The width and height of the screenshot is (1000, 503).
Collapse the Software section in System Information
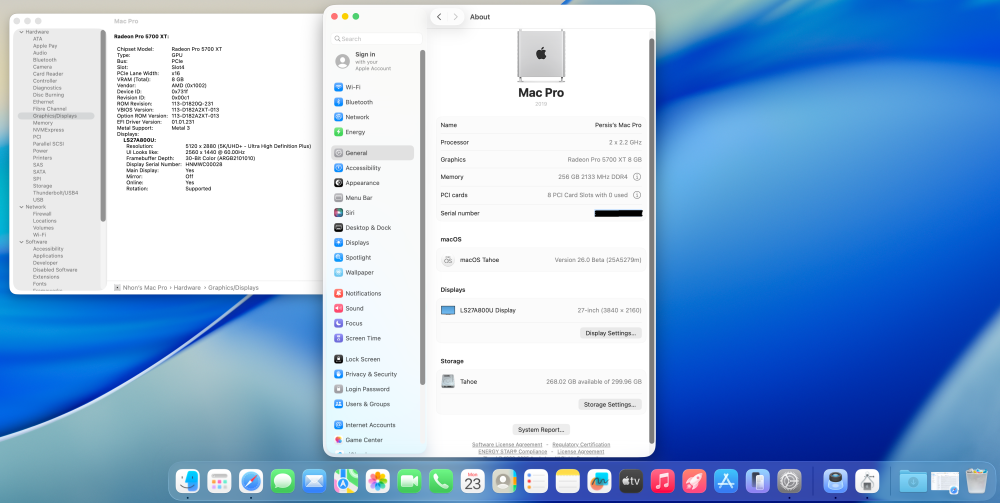pyautogui.click(x=21, y=242)
